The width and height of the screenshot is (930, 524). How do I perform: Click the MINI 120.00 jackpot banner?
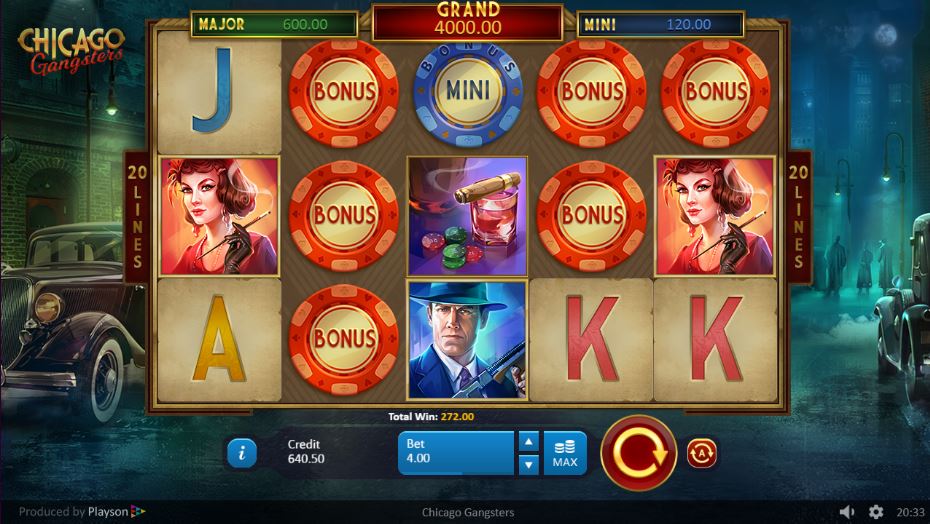click(660, 24)
